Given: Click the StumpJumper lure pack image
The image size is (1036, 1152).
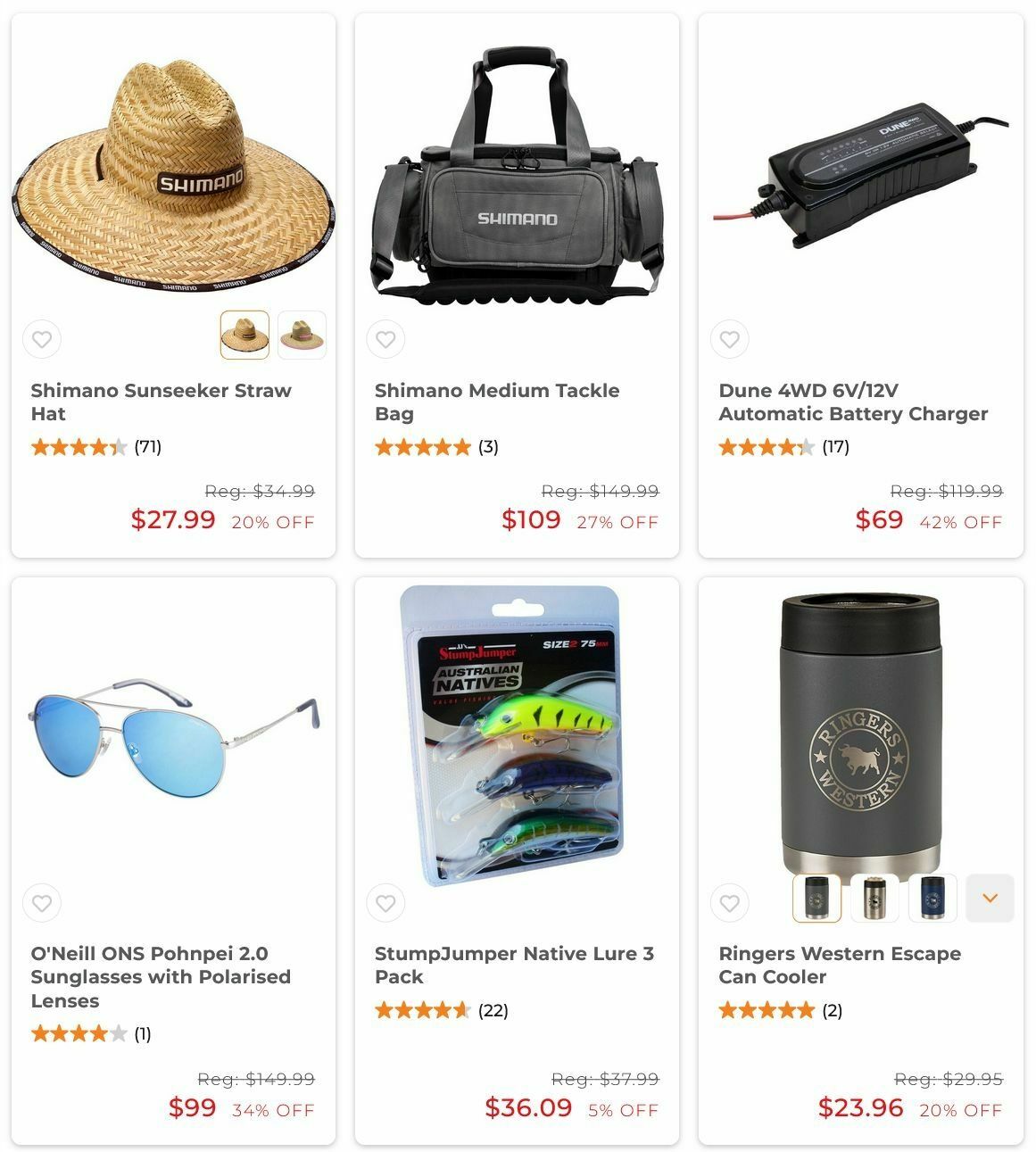Looking at the screenshot, I should 517,736.
